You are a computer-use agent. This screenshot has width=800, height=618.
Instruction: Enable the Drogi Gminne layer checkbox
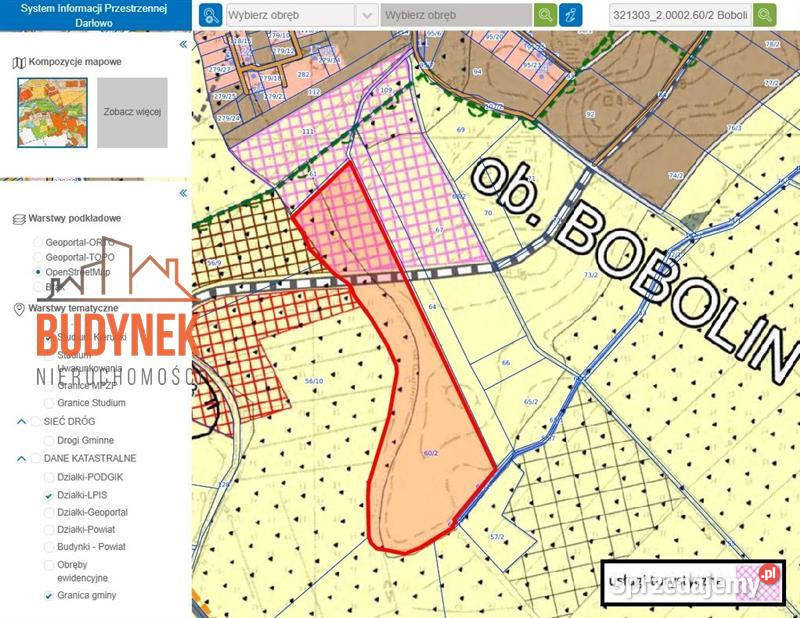click(x=50, y=440)
